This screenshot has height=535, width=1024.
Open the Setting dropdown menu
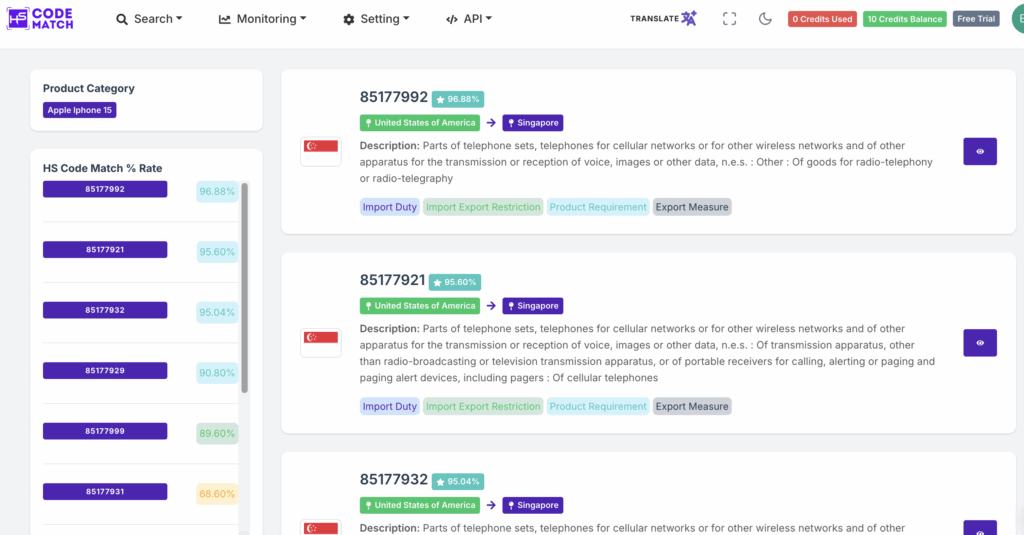click(376, 19)
